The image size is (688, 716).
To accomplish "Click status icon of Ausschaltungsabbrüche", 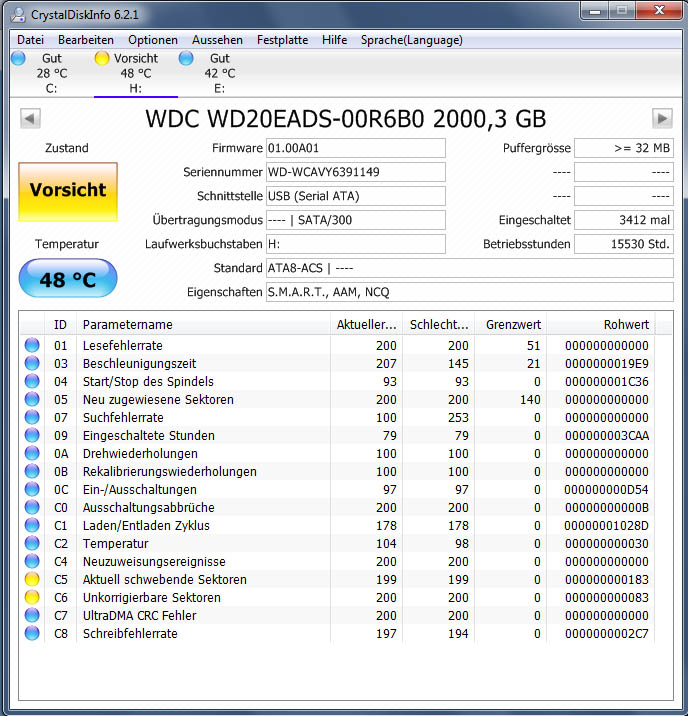I will pyautogui.click(x=32, y=507).
